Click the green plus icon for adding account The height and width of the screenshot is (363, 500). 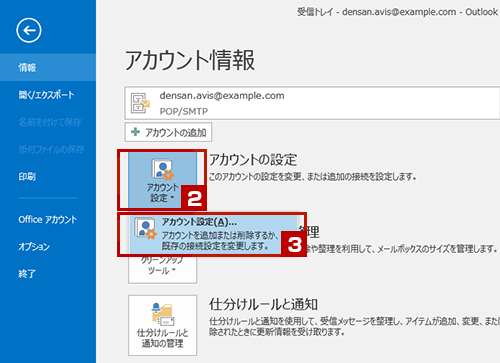click(x=135, y=132)
